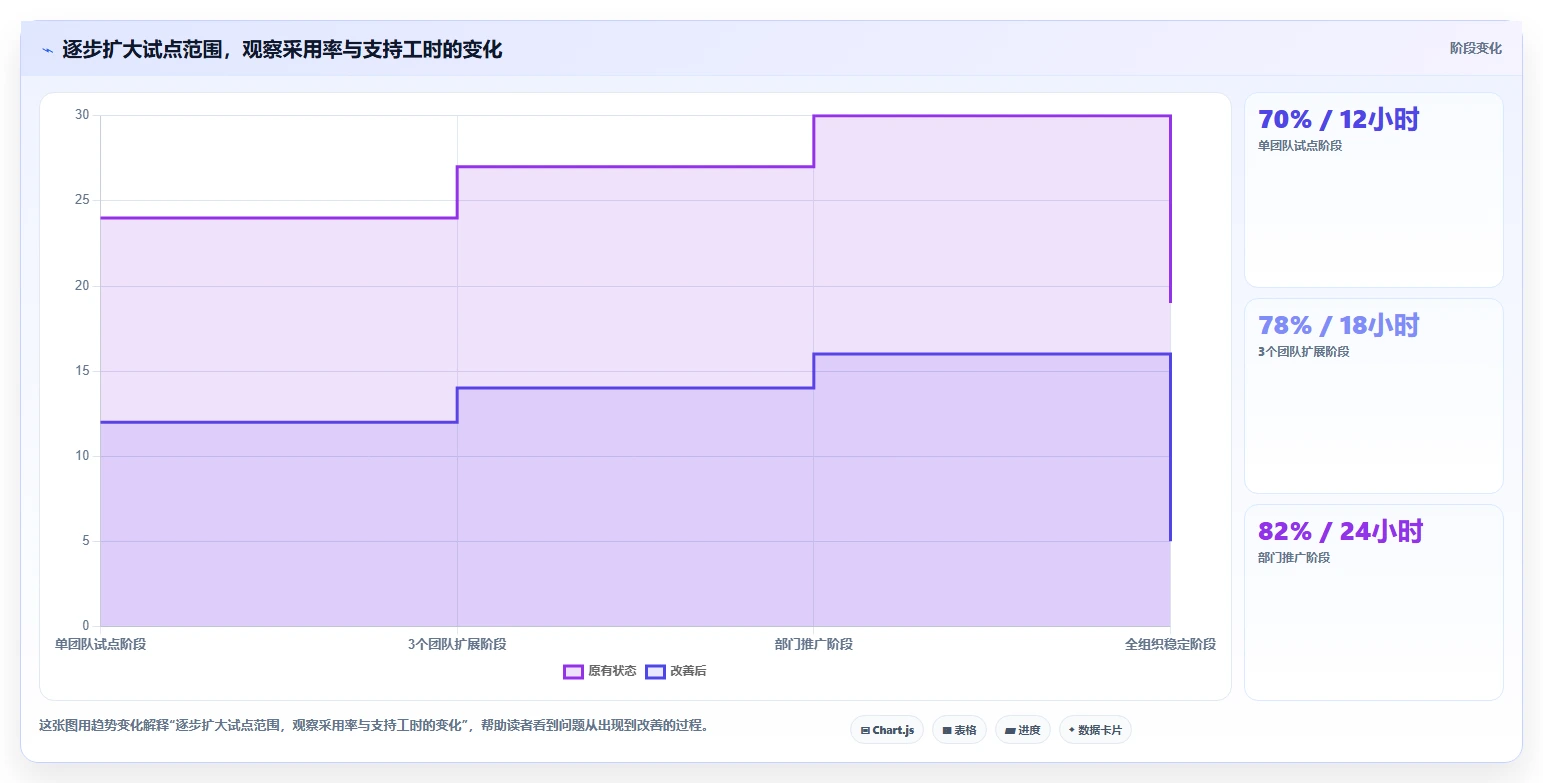Viewport: 1543px width, 783px height.
Task: Click the 部门推广阶段 axis label
Action: click(x=813, y=644)
